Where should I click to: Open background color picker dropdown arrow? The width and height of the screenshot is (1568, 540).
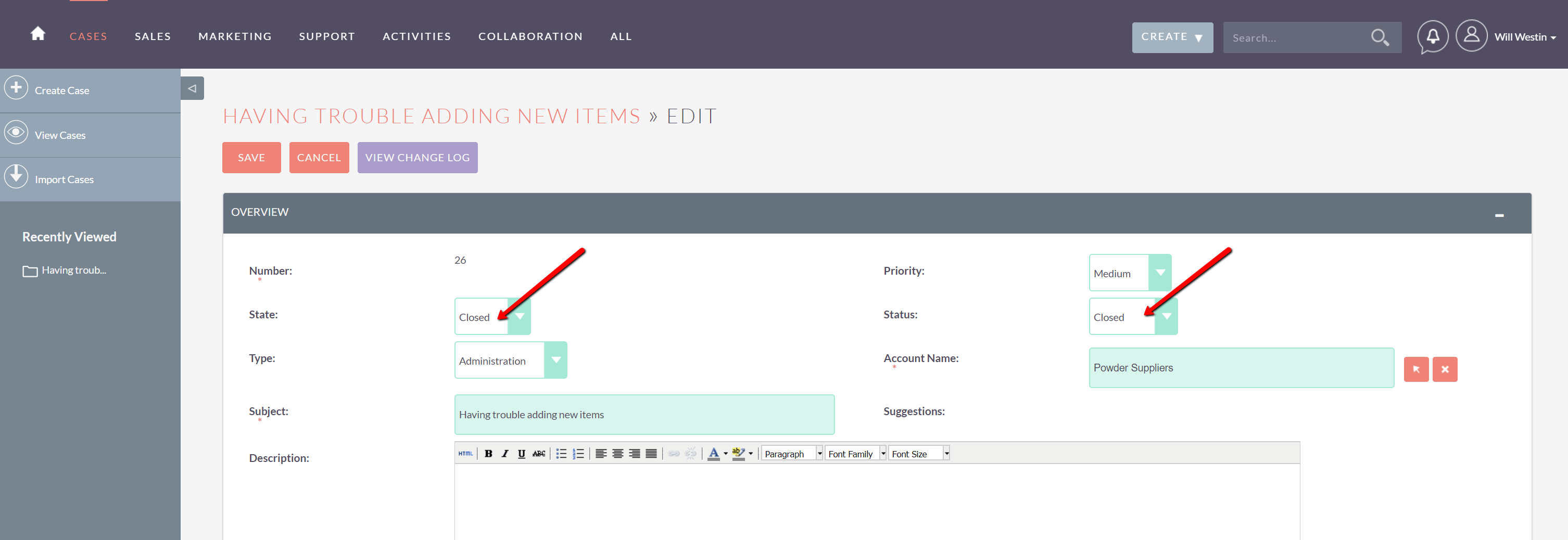pyautogui.click(x=751, y=454)
